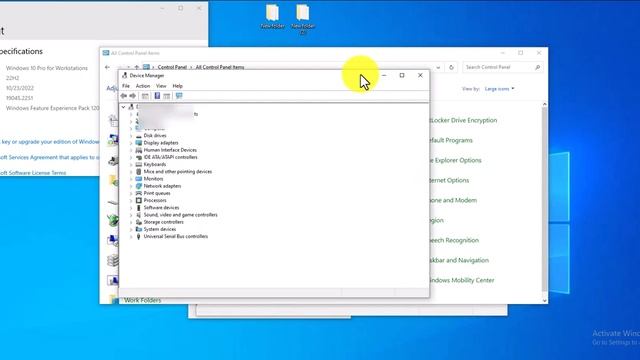Select the Universal Serial Bus controllers icon
The image size is (640, 360).
point(138,236)
